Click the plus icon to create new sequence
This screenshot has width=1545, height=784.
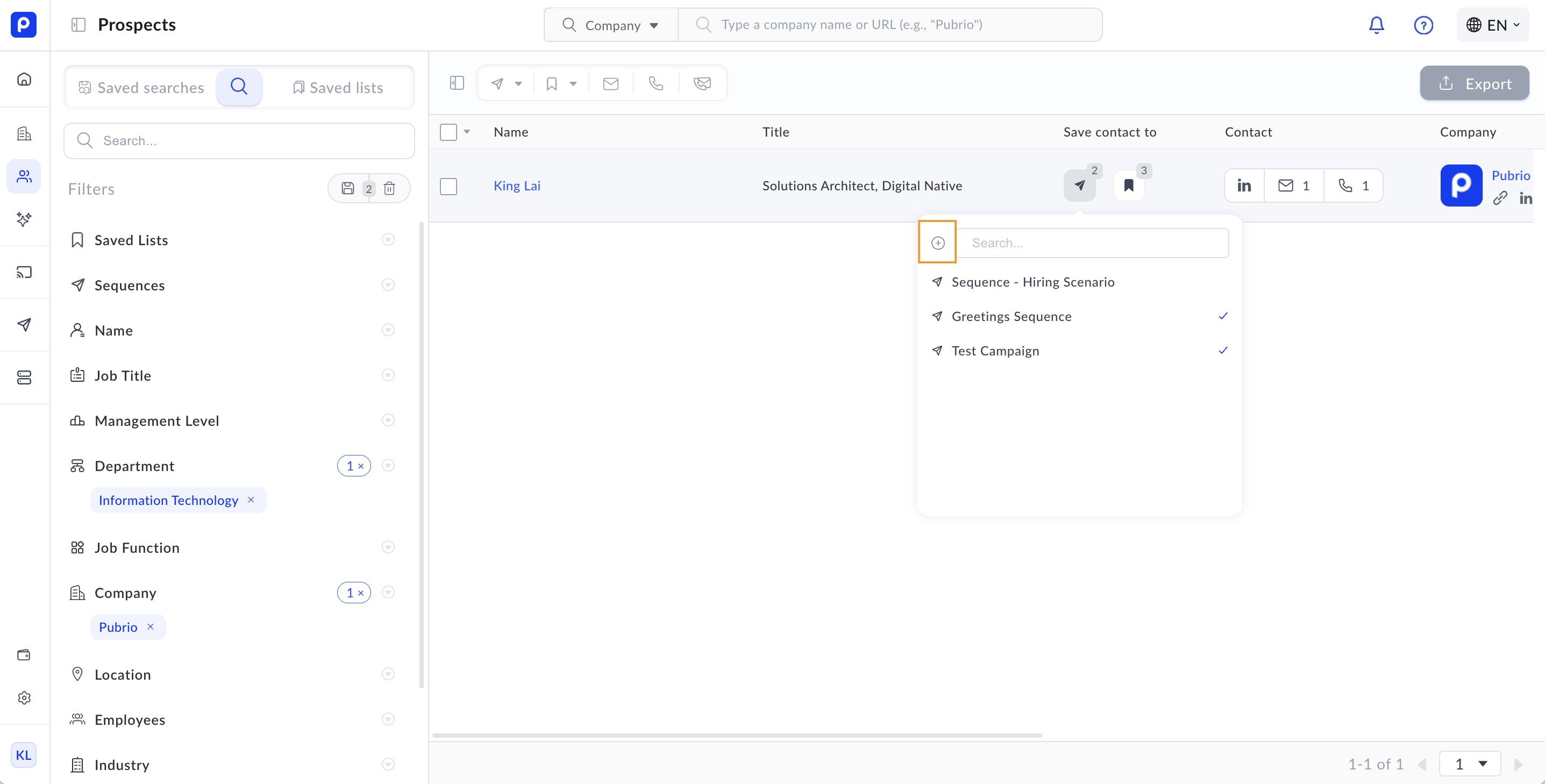click(937, 243)
